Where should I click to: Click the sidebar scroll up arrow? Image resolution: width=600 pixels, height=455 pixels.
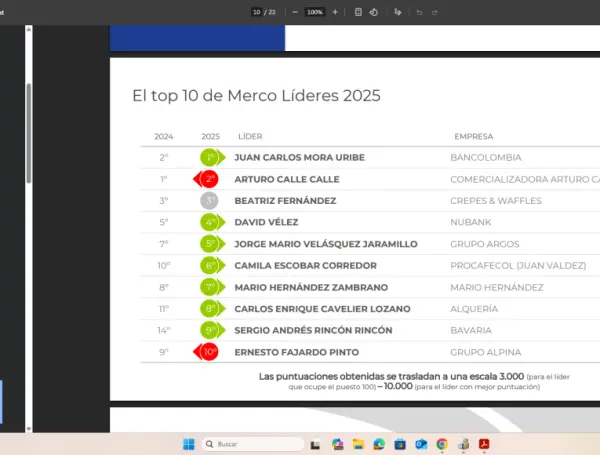point(29,29)
